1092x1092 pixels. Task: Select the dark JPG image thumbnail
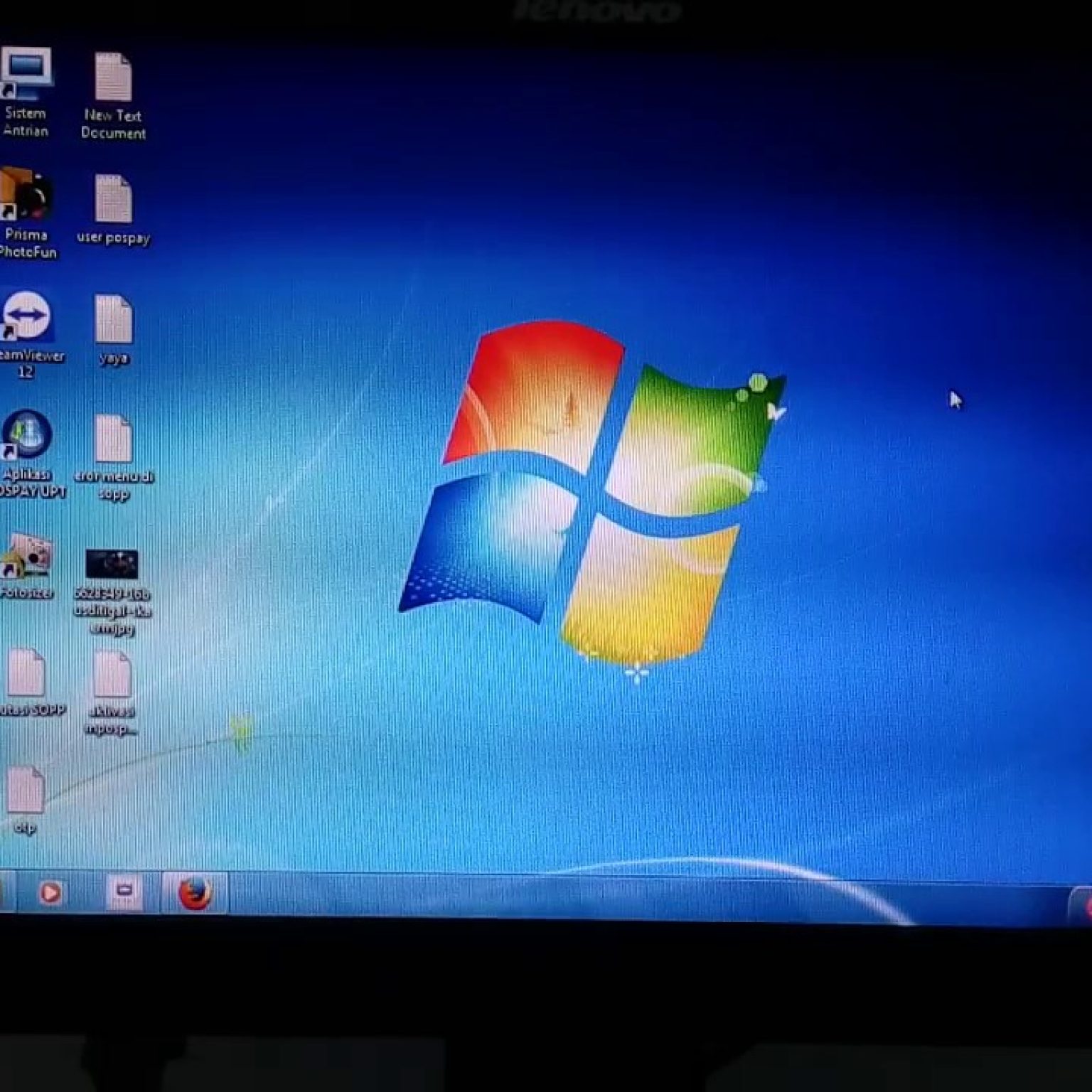(112, 564)
